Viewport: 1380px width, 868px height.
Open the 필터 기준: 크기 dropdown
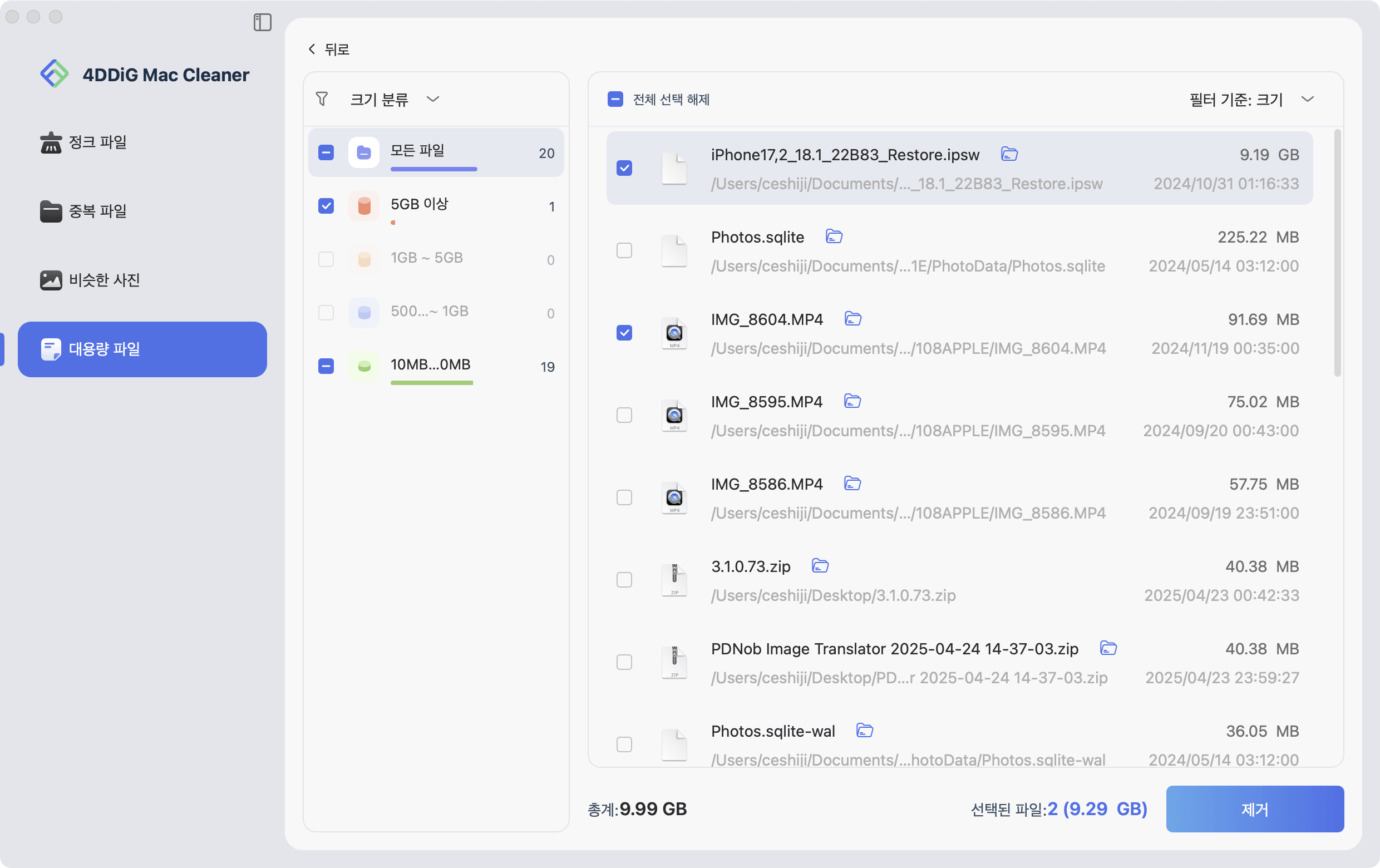point(1250,99)
